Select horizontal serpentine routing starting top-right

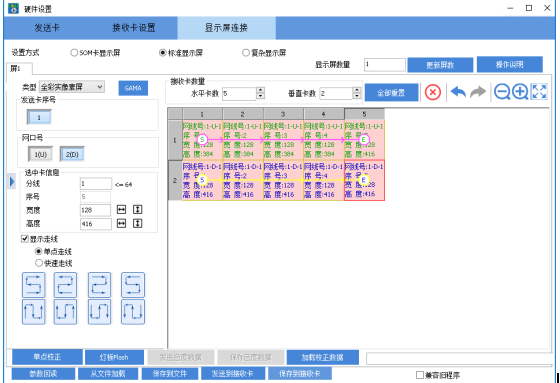pos(133,285)
